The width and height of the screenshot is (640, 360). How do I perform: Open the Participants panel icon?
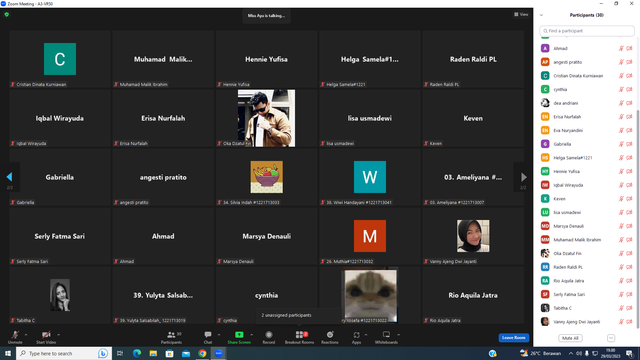pos(171,334)
